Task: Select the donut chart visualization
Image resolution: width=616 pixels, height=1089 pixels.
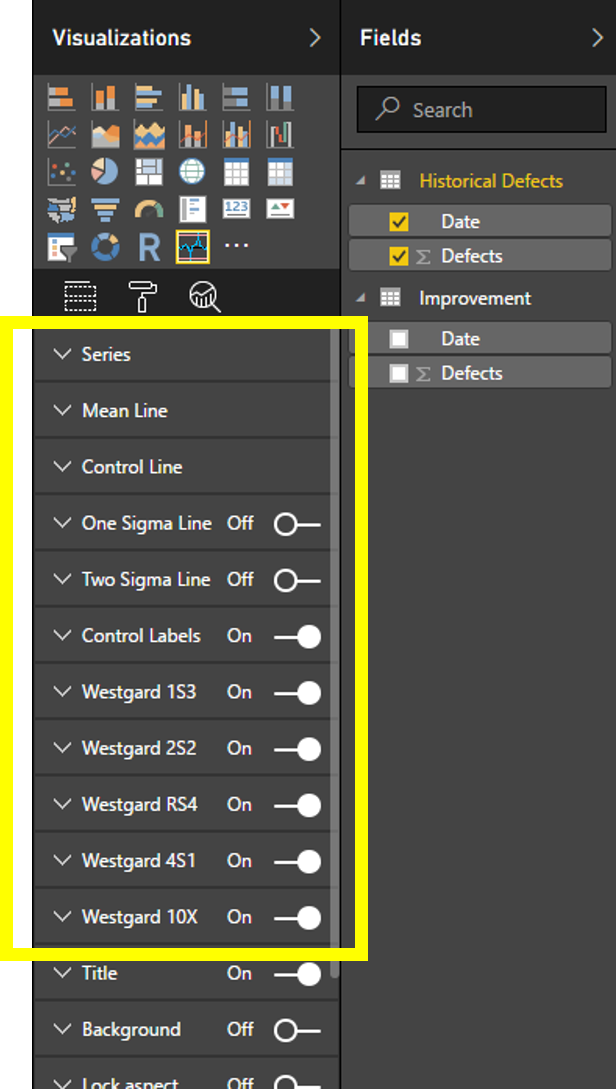Action: point(105,246)
